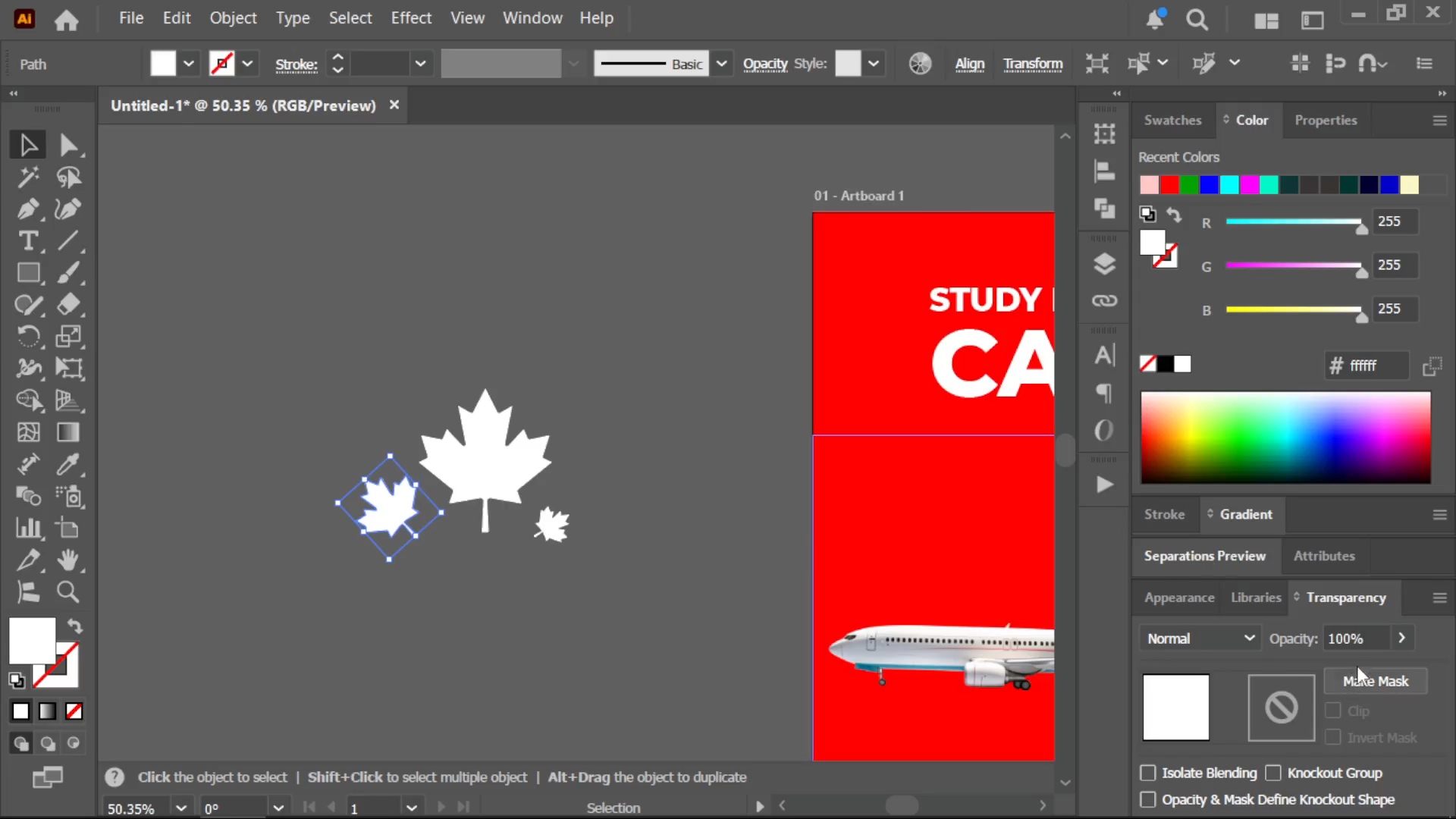Open the Normal blending mode dropdown

[x=1200, y=639]
